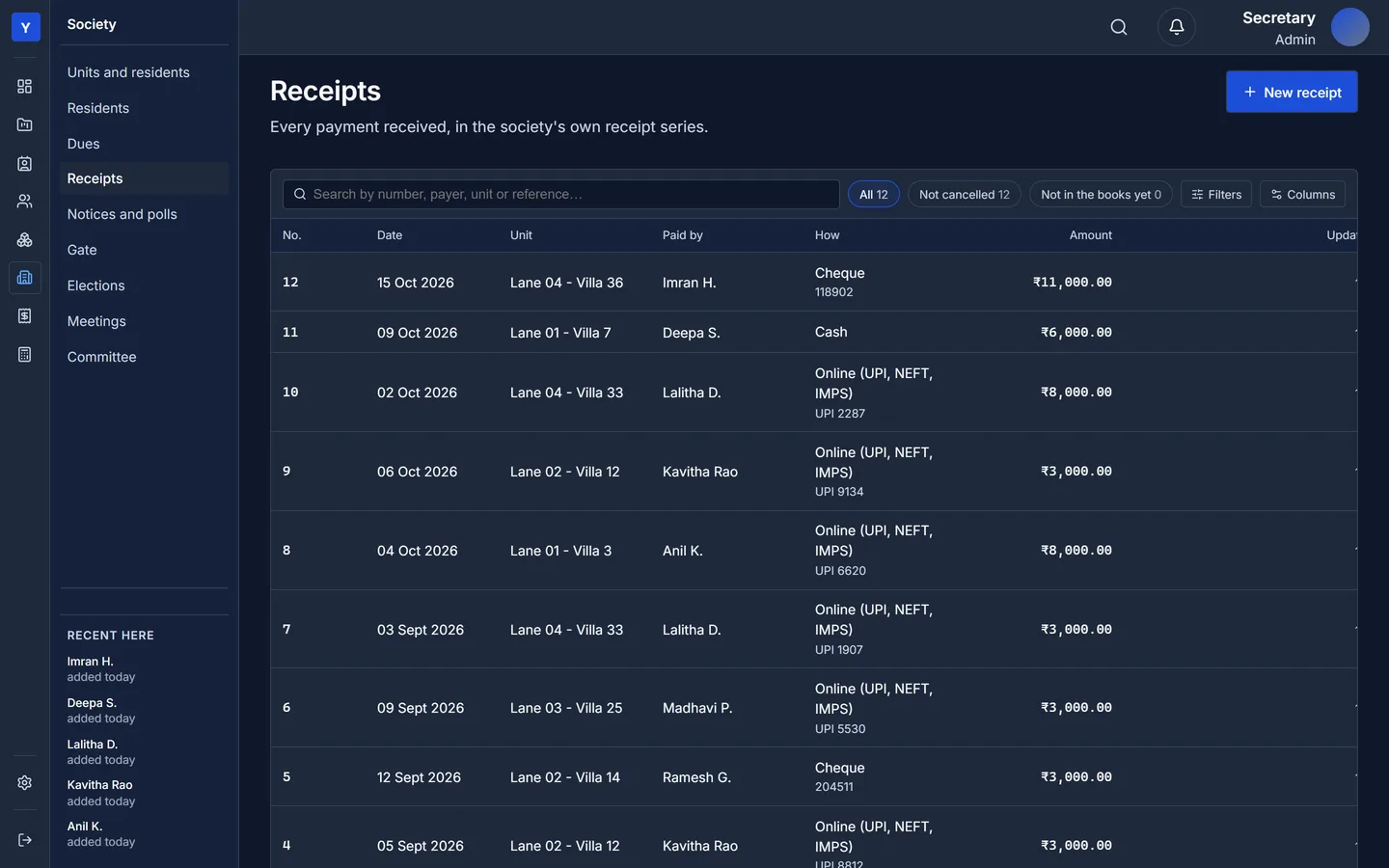Open the dashboard grid icon in the sidebar rail
This screenshot has width=1389, height=868.
click(25, 87)
